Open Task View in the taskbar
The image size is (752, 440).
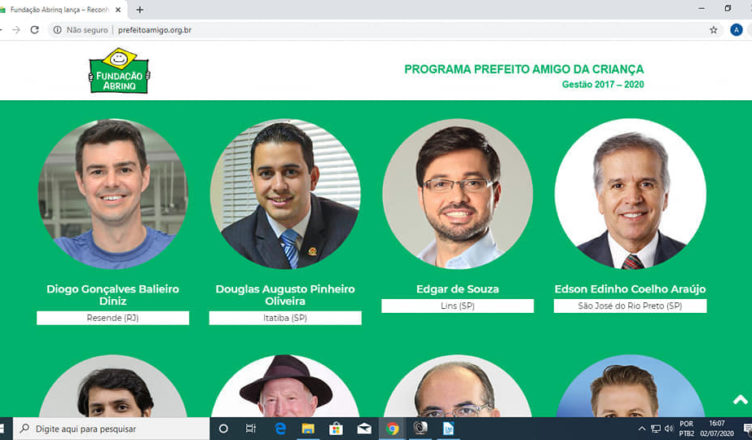(251, 428)
